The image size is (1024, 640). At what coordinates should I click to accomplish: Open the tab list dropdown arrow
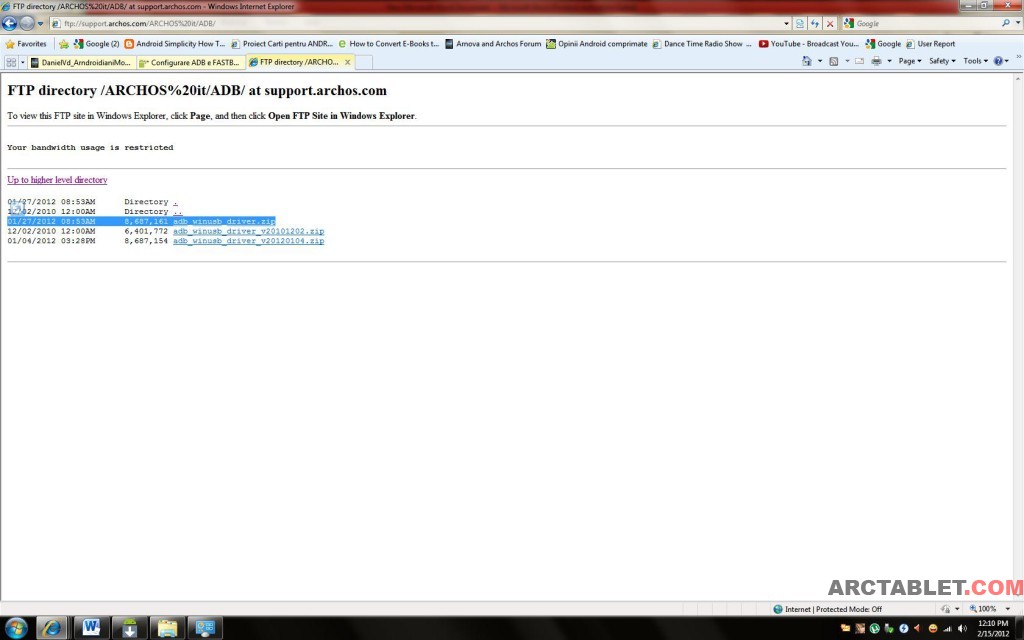click(22, 62)
